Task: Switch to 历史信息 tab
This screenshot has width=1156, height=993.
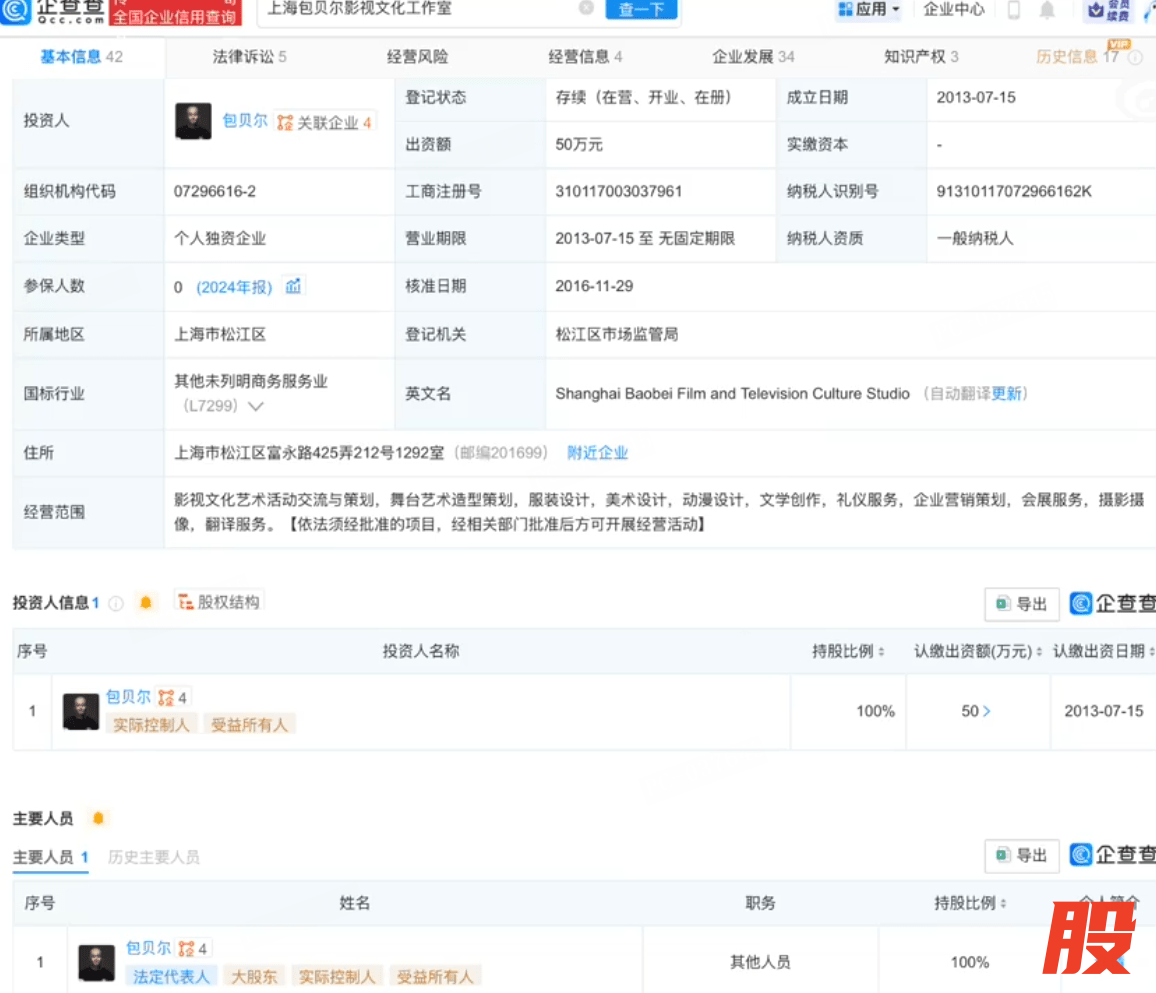Action: 1077,57
